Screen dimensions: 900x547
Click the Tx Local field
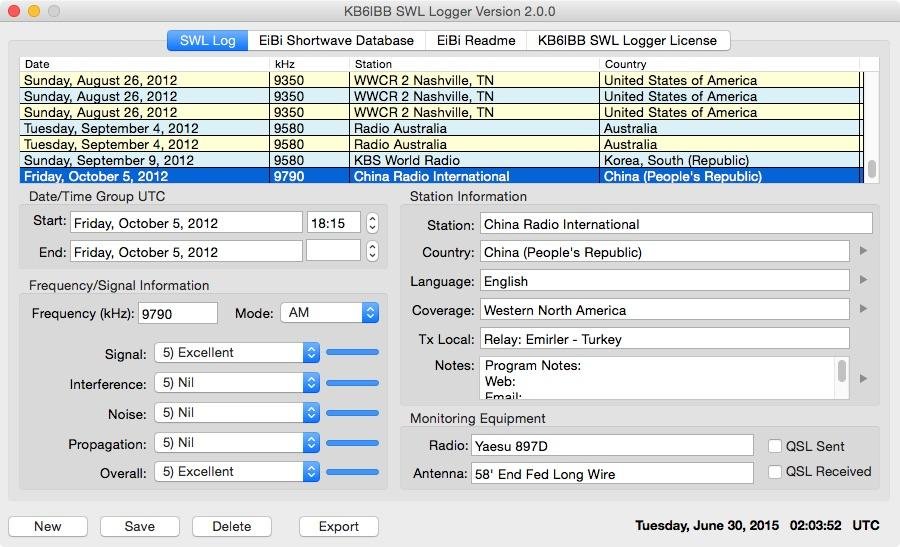pyautogui.click(x=665, y=339)
